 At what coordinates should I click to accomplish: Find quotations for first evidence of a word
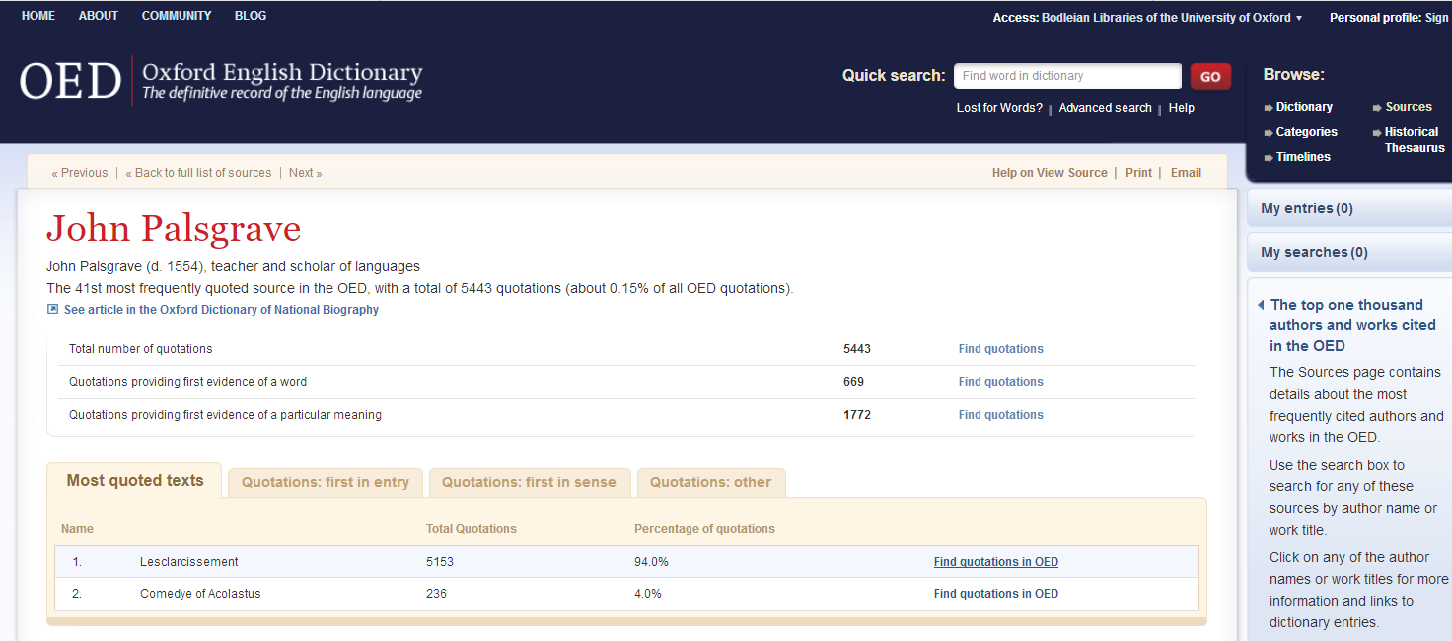point(1000,382)
